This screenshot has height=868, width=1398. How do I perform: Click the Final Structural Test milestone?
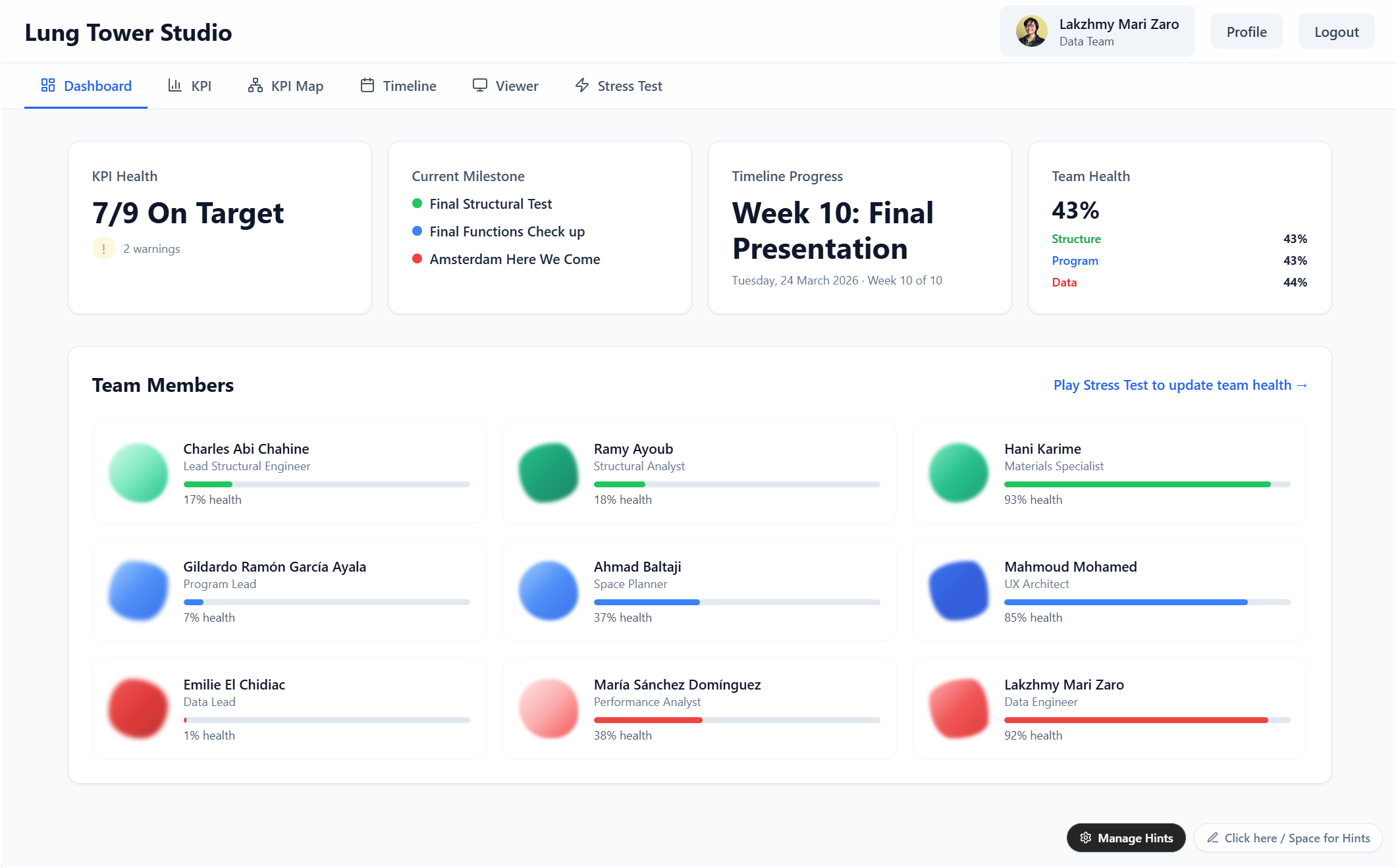pyautogui.click(x=491, y=204)
